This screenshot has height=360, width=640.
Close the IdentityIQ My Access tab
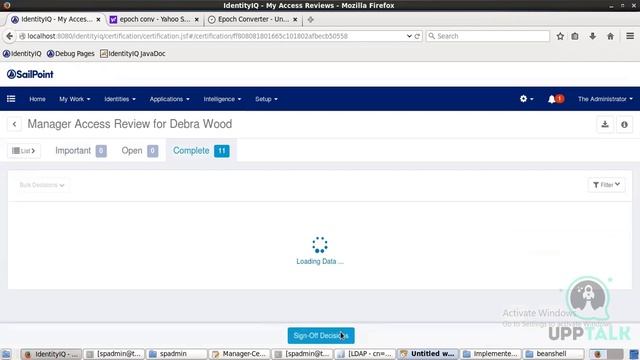[x=98, y=19]
